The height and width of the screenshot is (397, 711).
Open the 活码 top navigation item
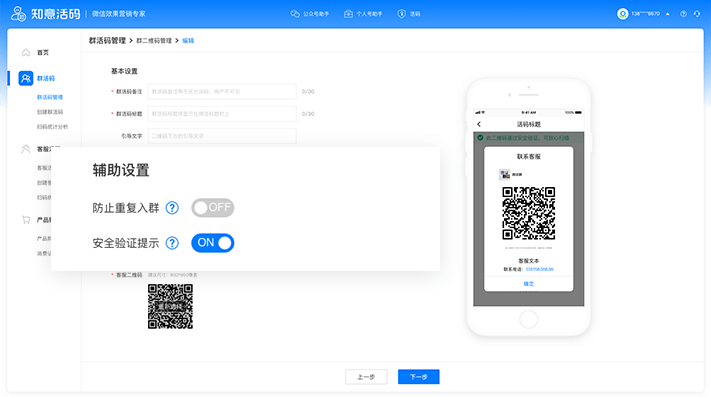coord(409,14)
